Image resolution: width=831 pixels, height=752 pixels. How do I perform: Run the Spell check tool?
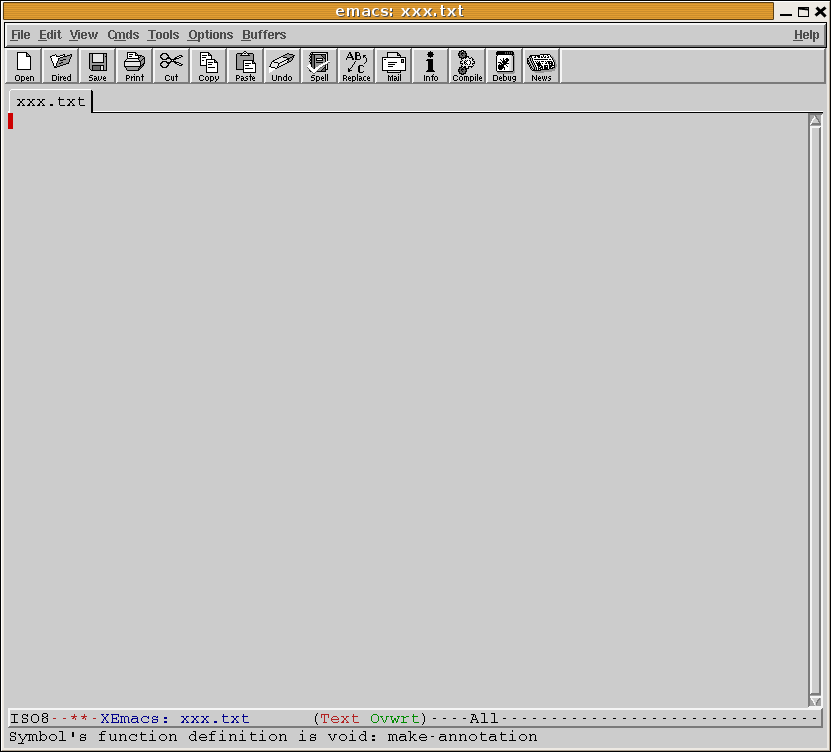[x=319, y=66]
